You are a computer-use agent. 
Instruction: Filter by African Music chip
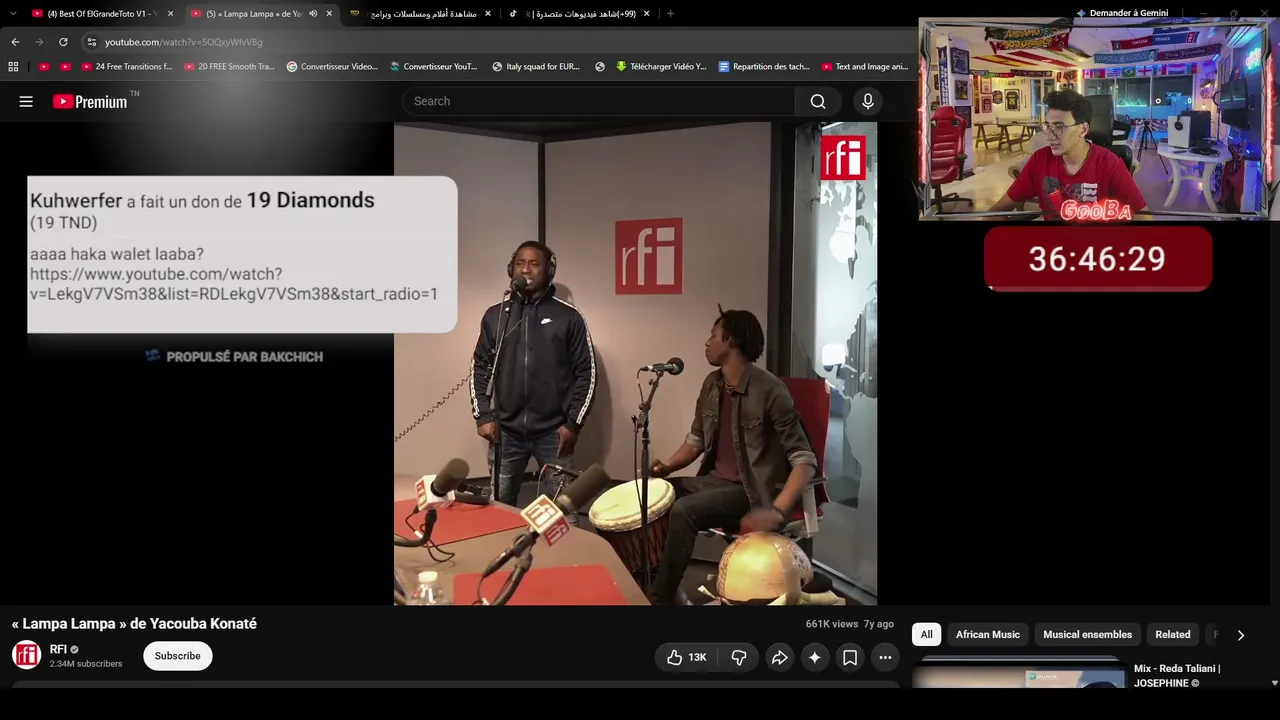[988, 635]
